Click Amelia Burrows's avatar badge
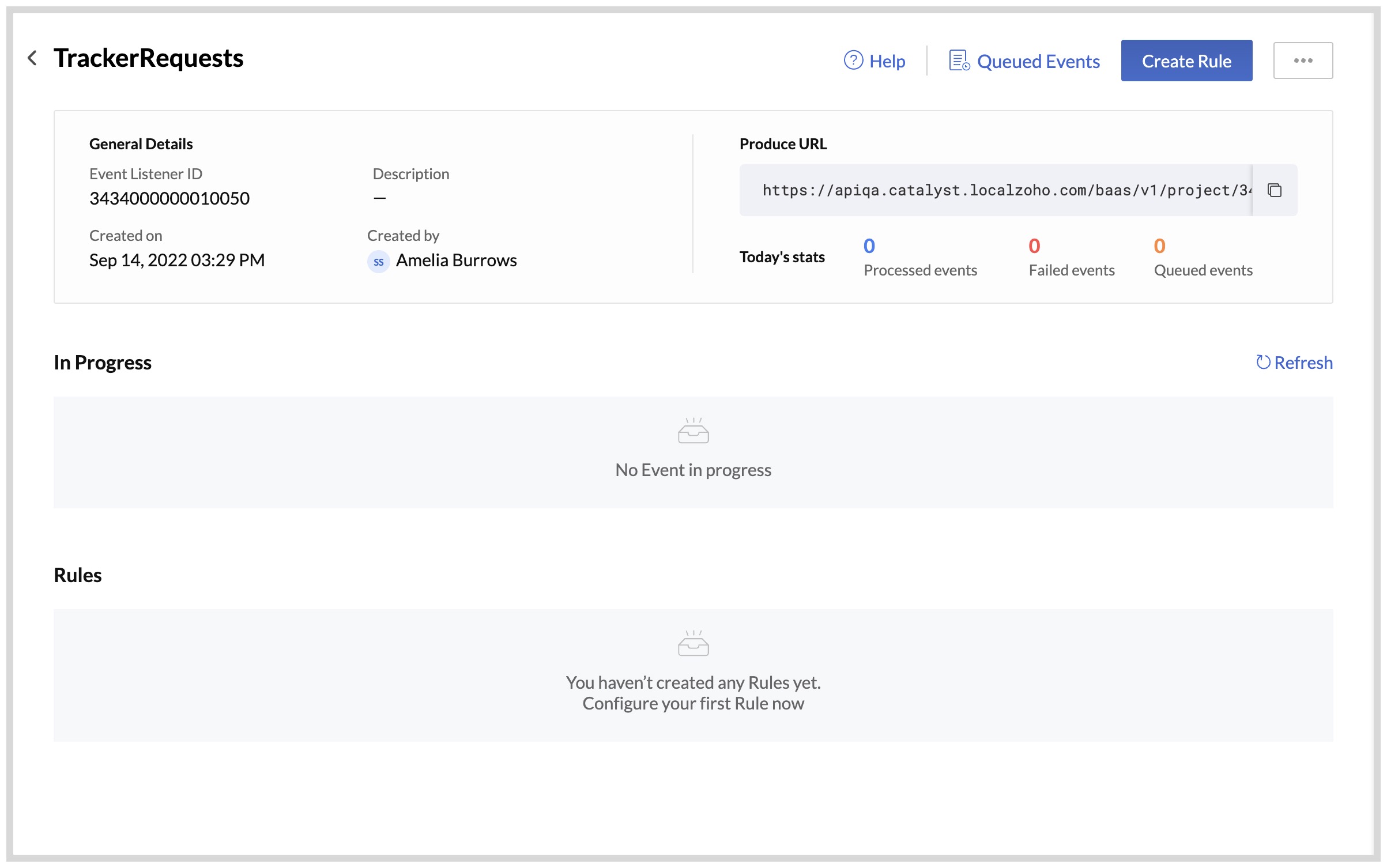 379,261
